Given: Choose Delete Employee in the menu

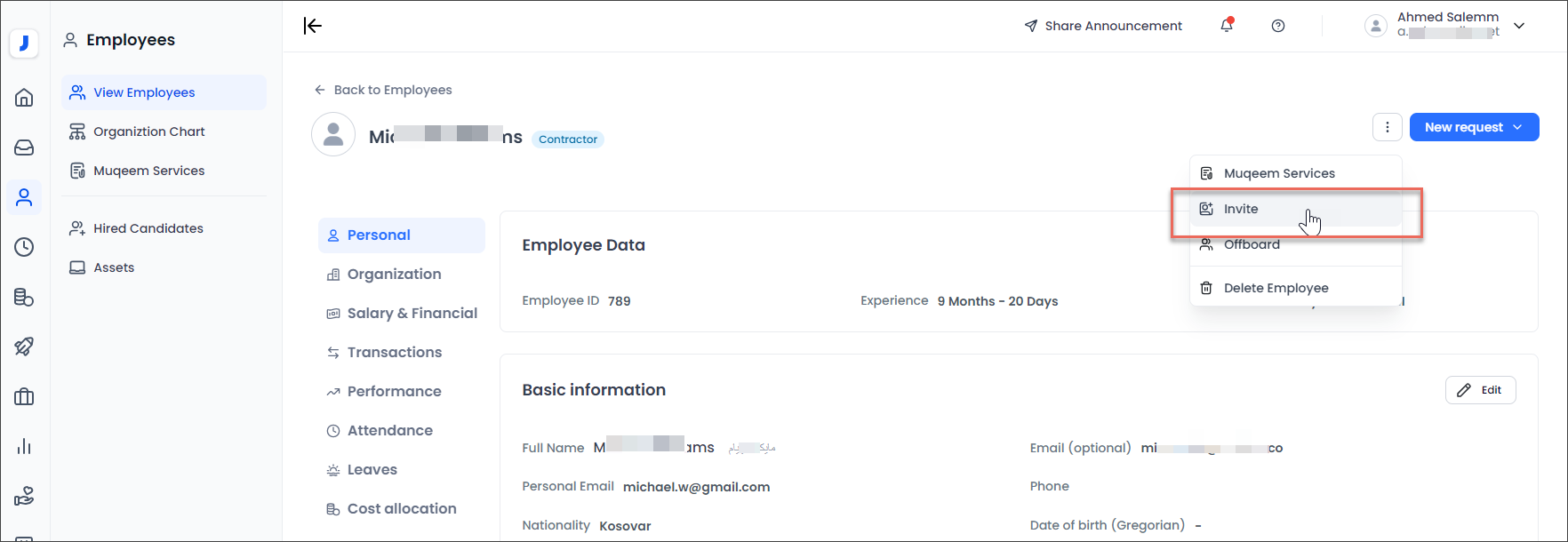Looking at the screenshot, I should point(1276,288).
